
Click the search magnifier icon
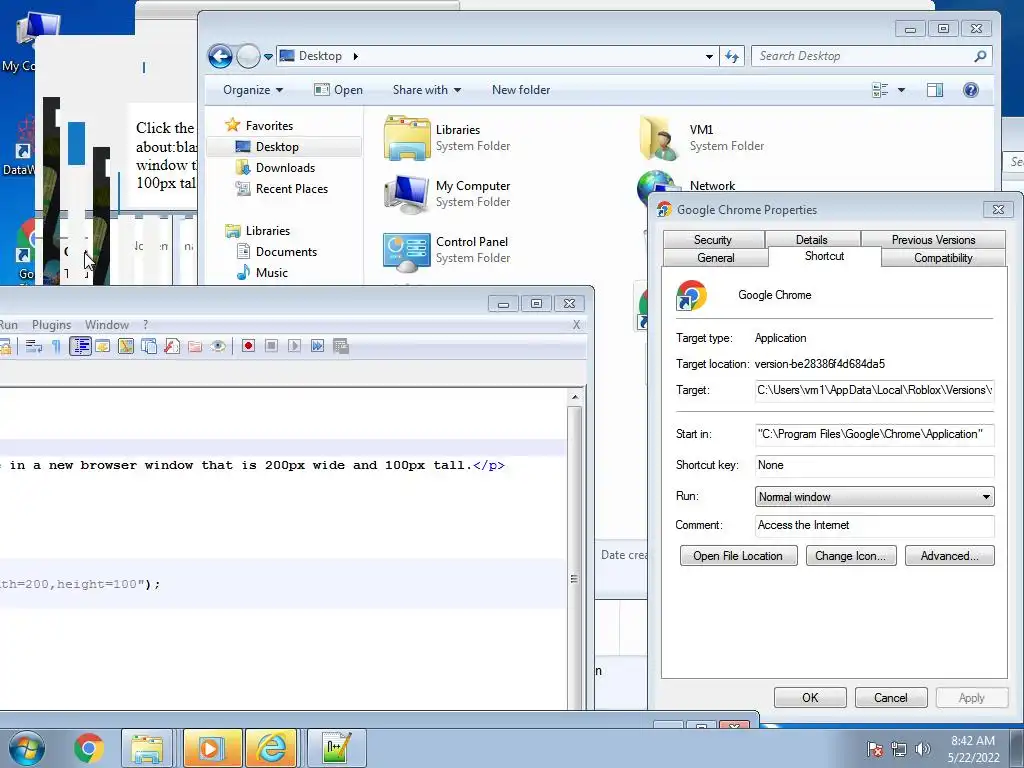tap(980, 56)
